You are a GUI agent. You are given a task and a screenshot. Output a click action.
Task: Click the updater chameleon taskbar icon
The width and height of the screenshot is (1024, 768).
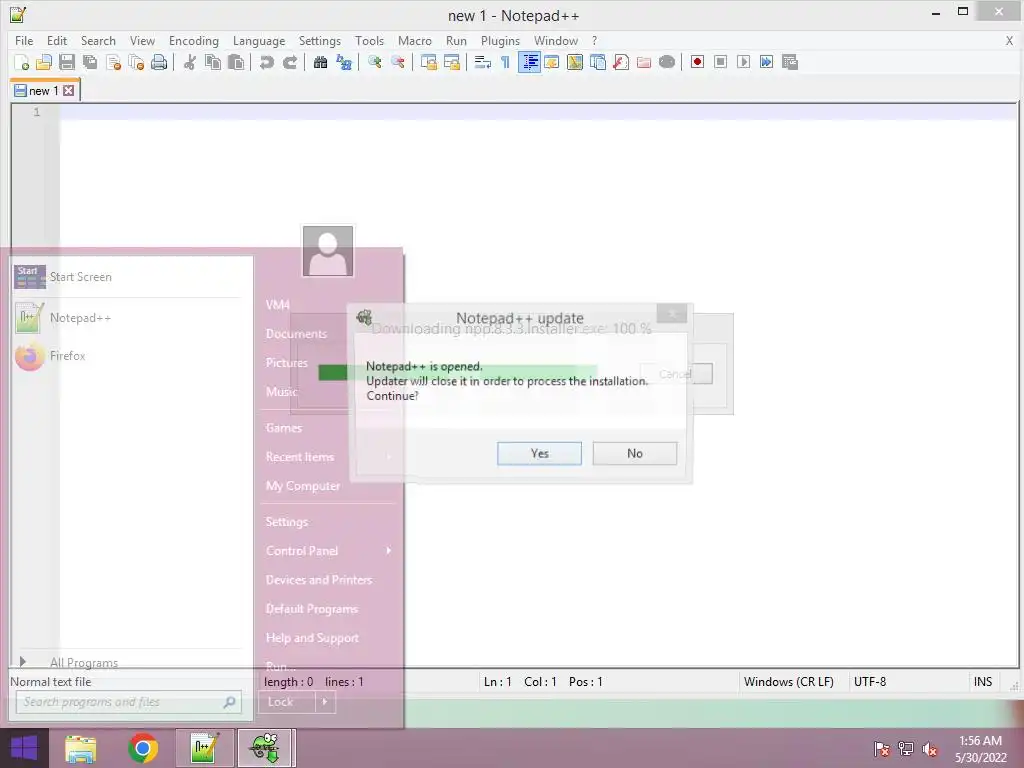pos(264,748)
